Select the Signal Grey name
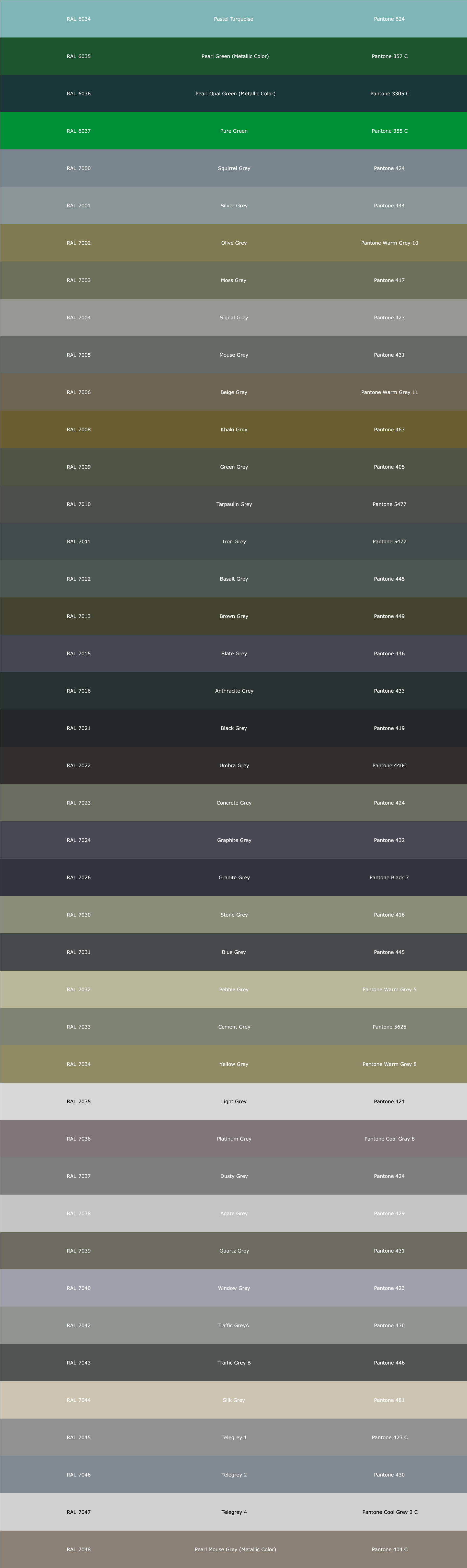This screenshot has height=1568, width=467. pyautogui.click(x=234, y=318)
